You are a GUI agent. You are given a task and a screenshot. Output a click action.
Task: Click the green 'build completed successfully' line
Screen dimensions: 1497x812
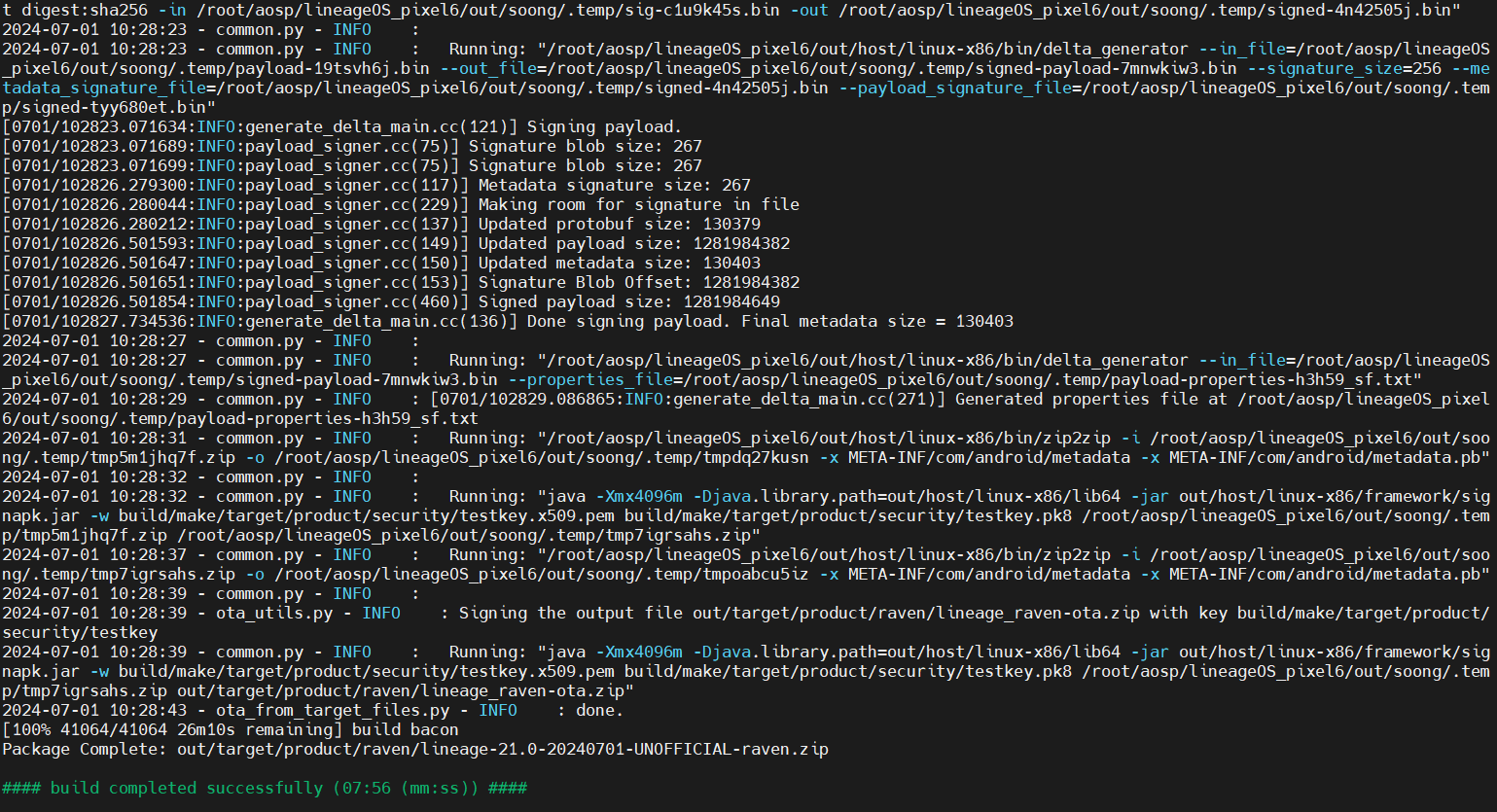(265, 788)
